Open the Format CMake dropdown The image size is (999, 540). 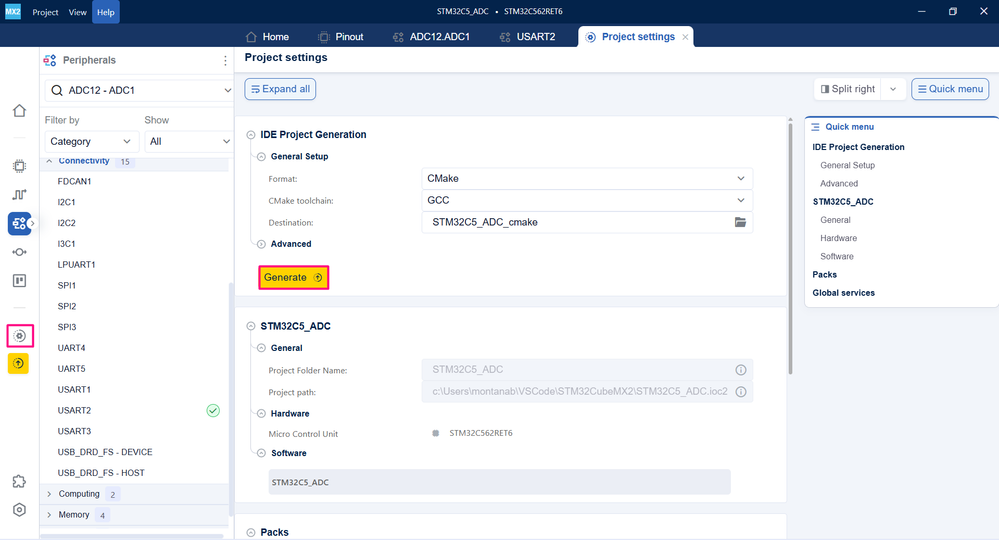point(587,178)
